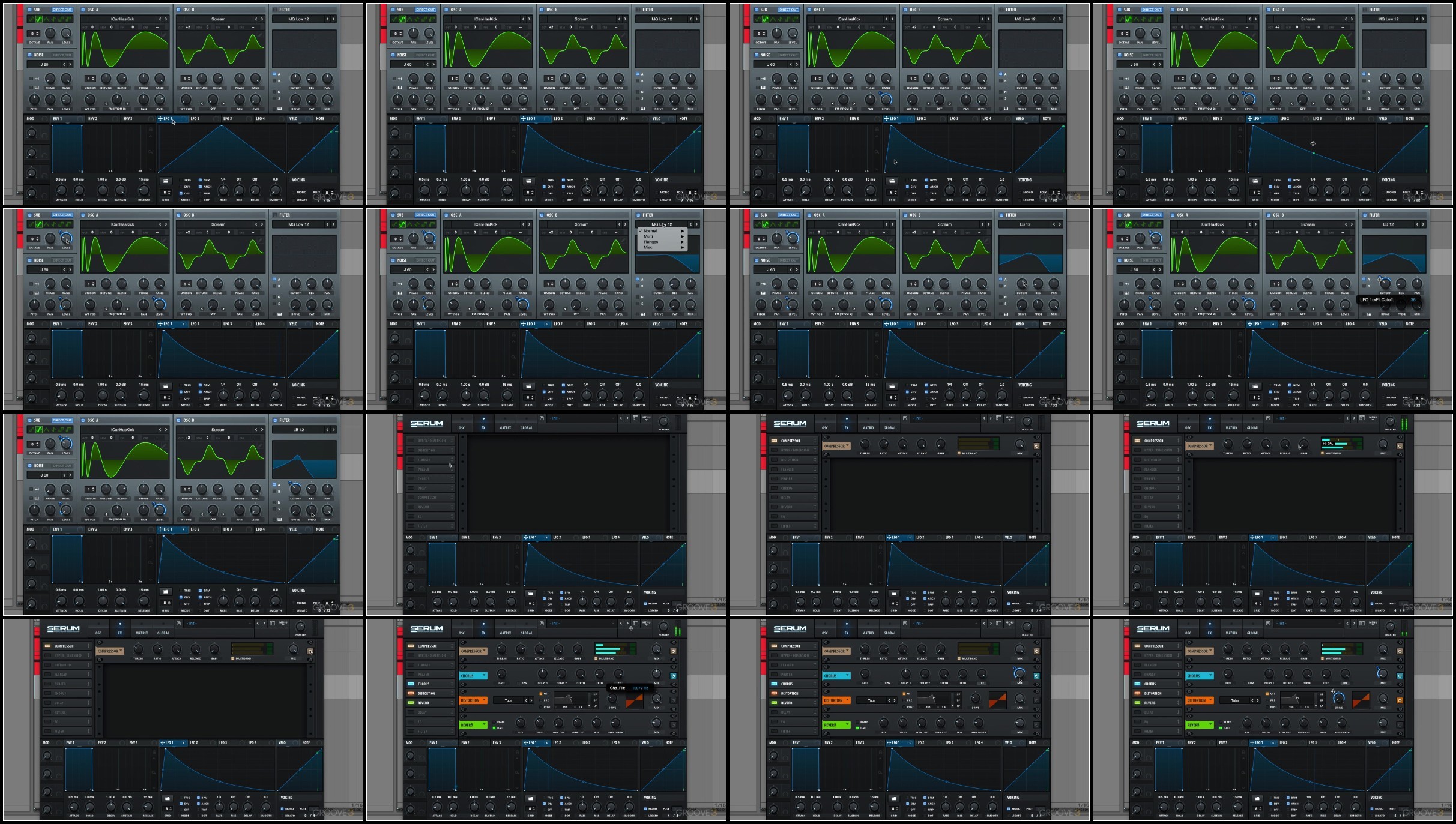
Task: In the Cho_Filt tooltip frame, click distortion Drive knob
Action: click(x=612, y=698)
